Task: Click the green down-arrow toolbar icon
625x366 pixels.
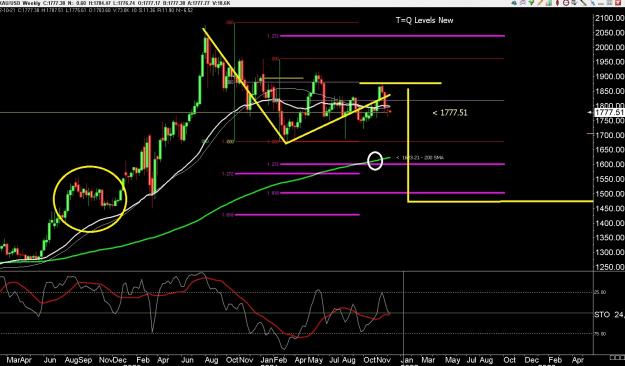Action: pos(531,2)
